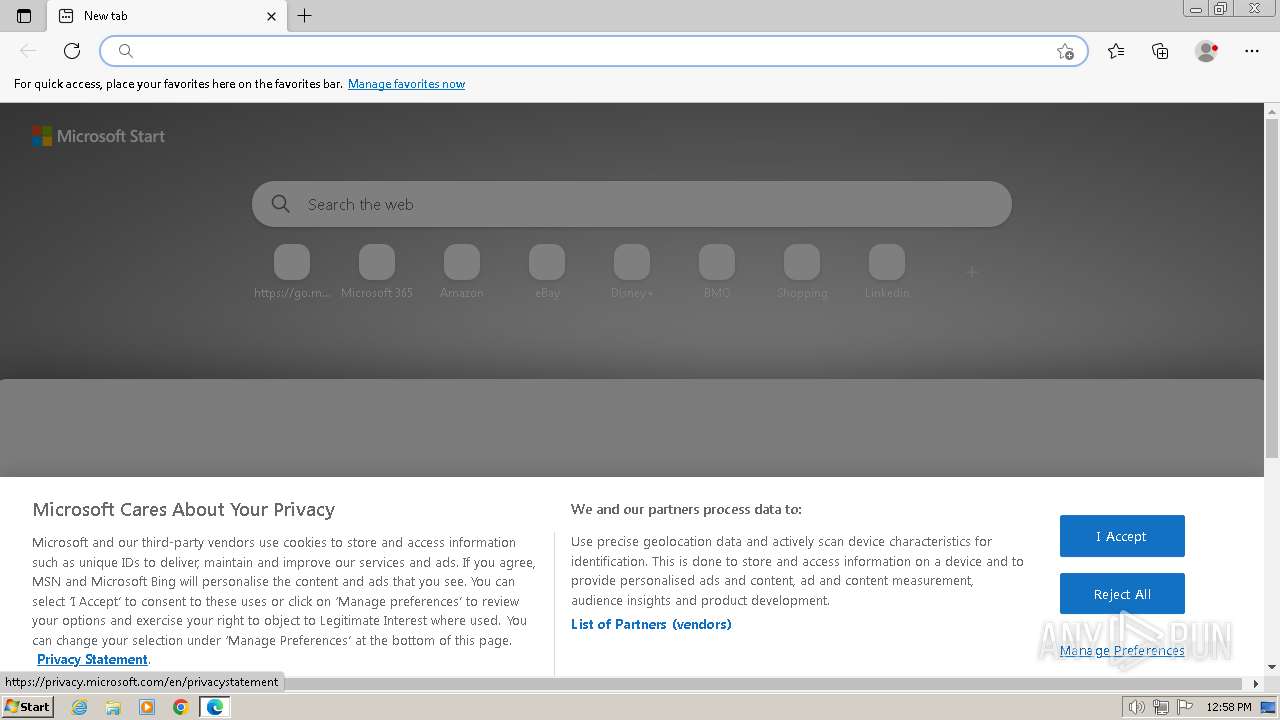Open the tab actions menu icon
This screenshot has width=1280, height=720.
[24, 16]
